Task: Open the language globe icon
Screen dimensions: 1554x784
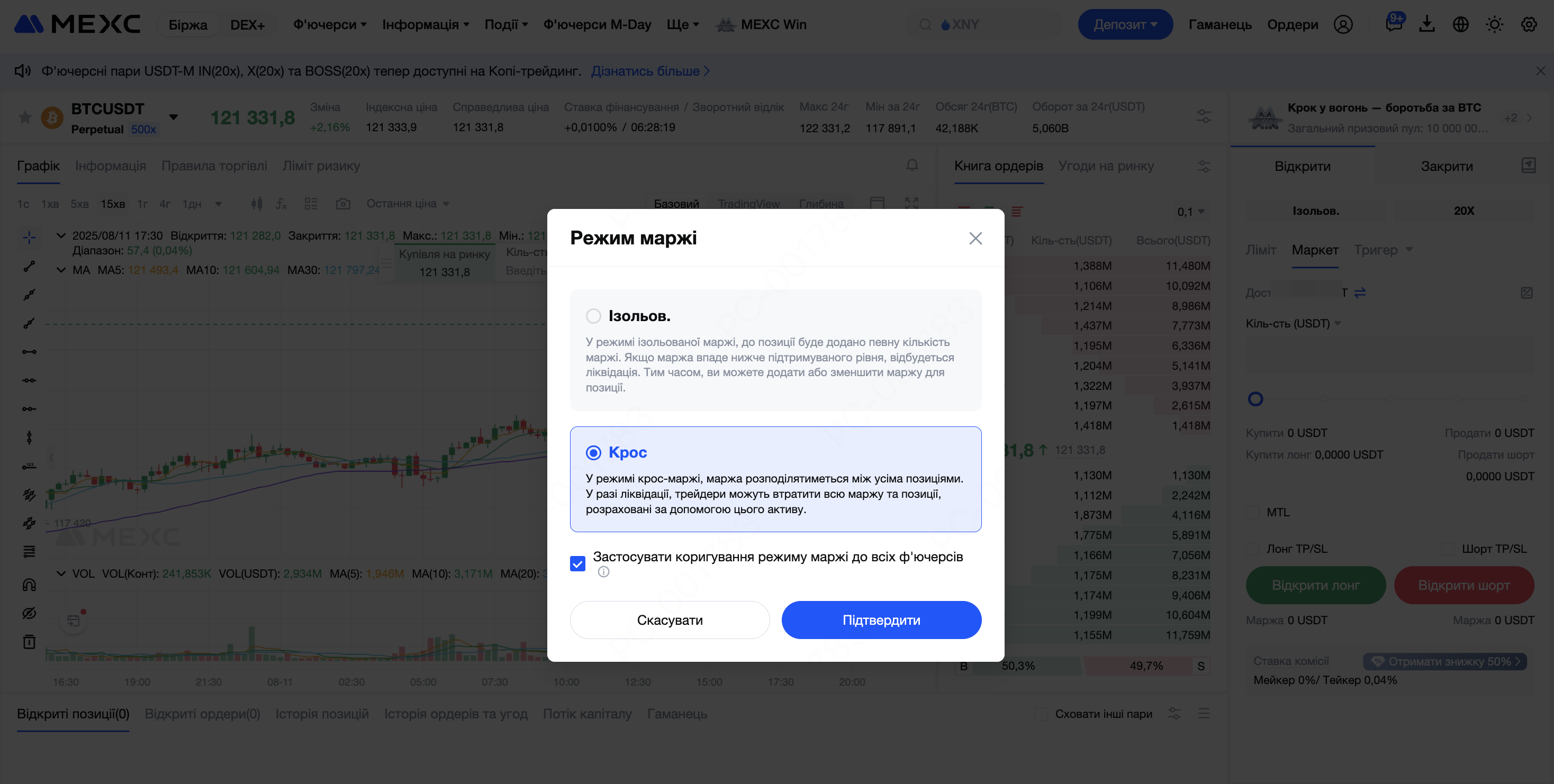Action: coord(1460,25)
